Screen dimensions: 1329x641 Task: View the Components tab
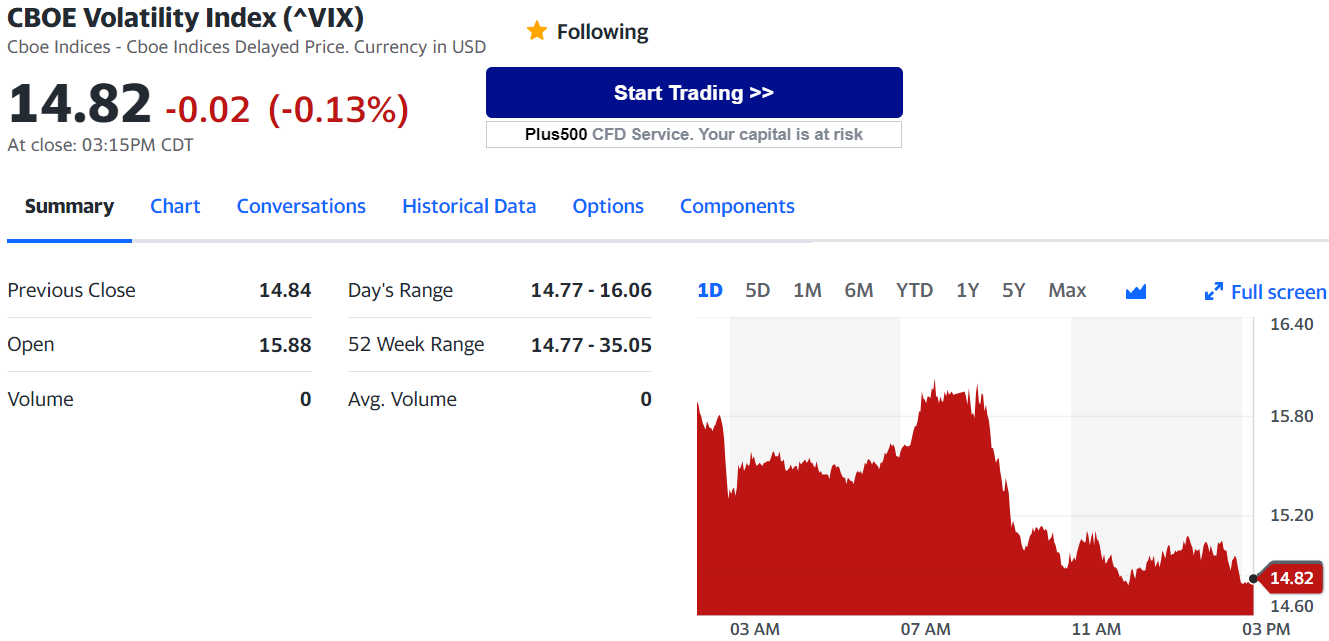tap(737, 206)
